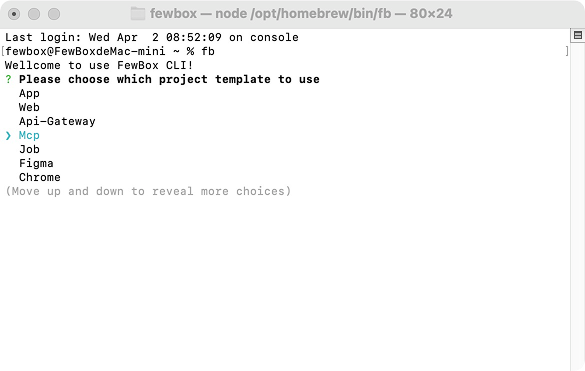Zoom the terminal window with third title button
The image size is (585, 371).
[x=54, y=14]
